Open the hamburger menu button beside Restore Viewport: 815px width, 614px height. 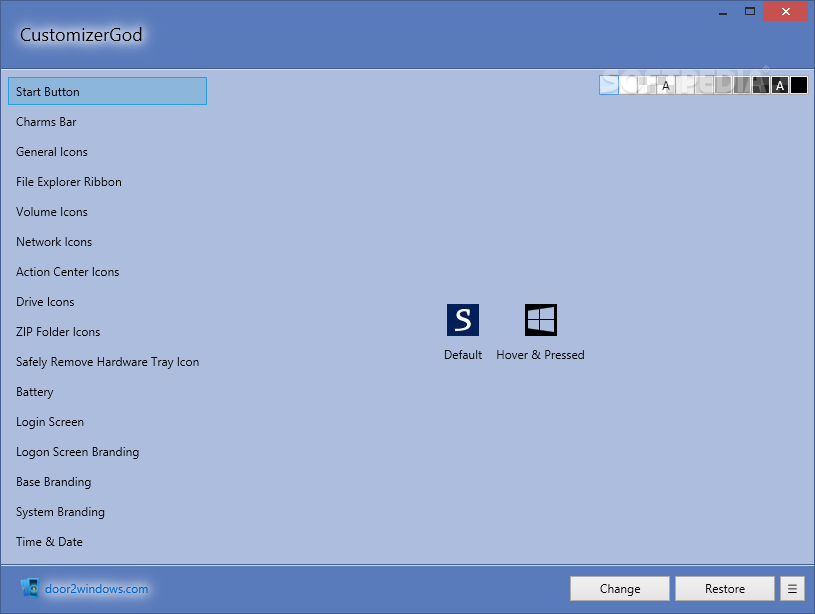pyautogui.click(x=792, y=589)
